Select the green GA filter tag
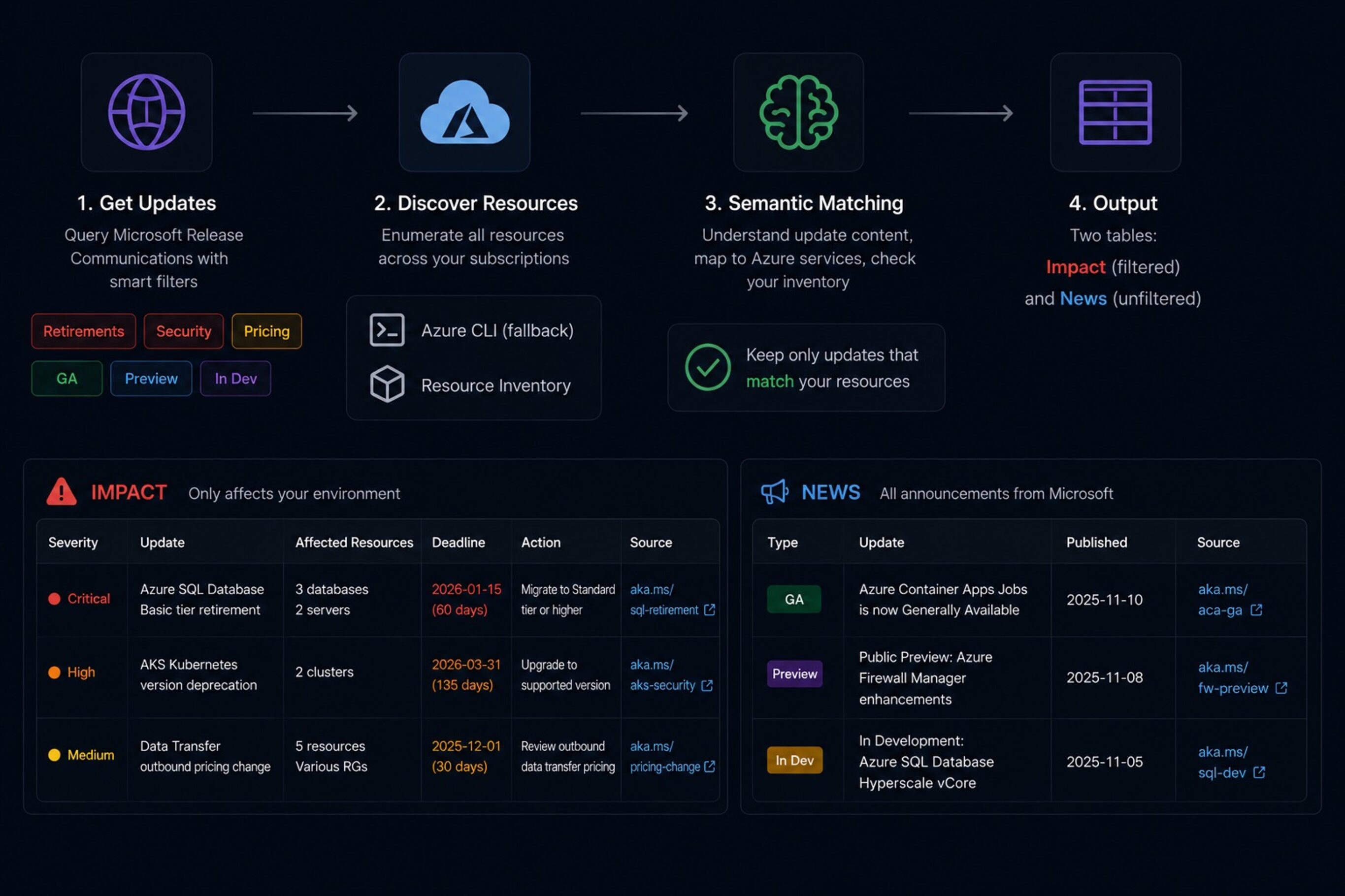Screen dimensions: 1345x896 (67, 378)
